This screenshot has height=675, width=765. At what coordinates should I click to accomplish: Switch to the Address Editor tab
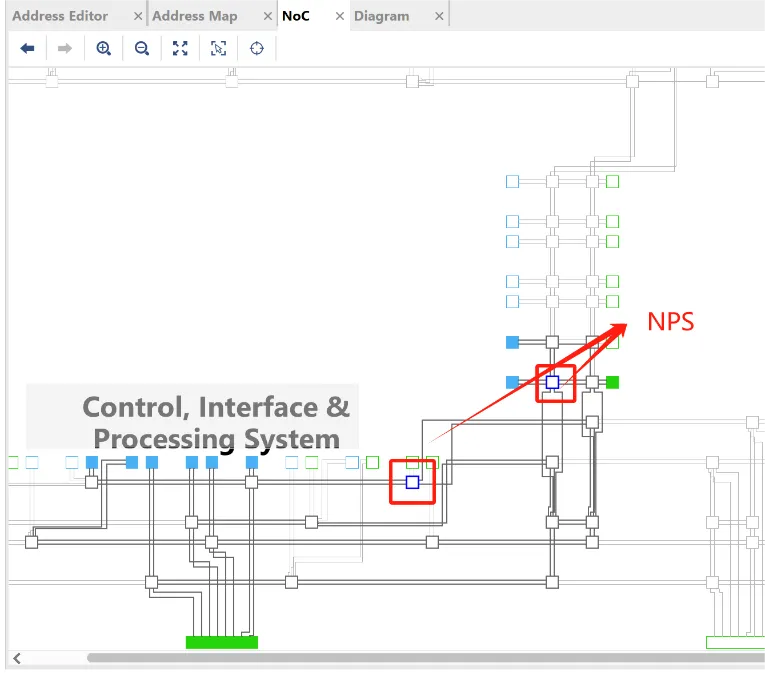[60, 16]
